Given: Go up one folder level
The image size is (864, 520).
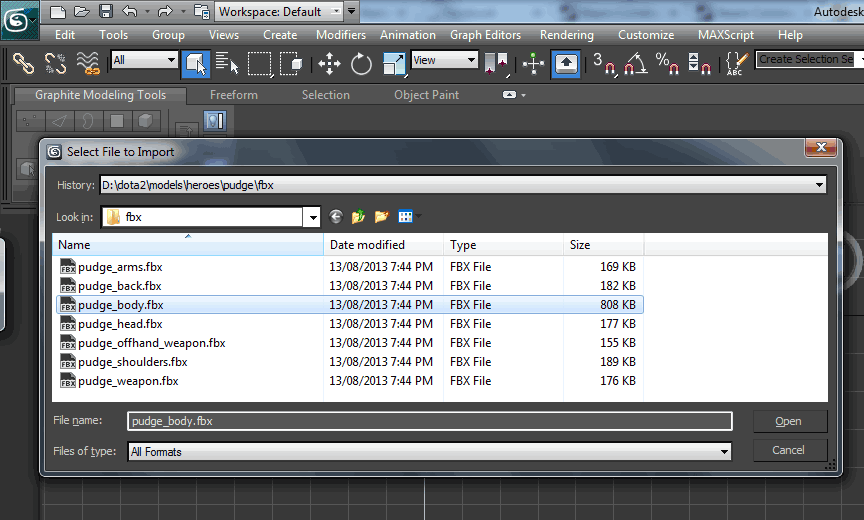Looking at the screenshot, I should pyautogui.click(x=359, y=217).
